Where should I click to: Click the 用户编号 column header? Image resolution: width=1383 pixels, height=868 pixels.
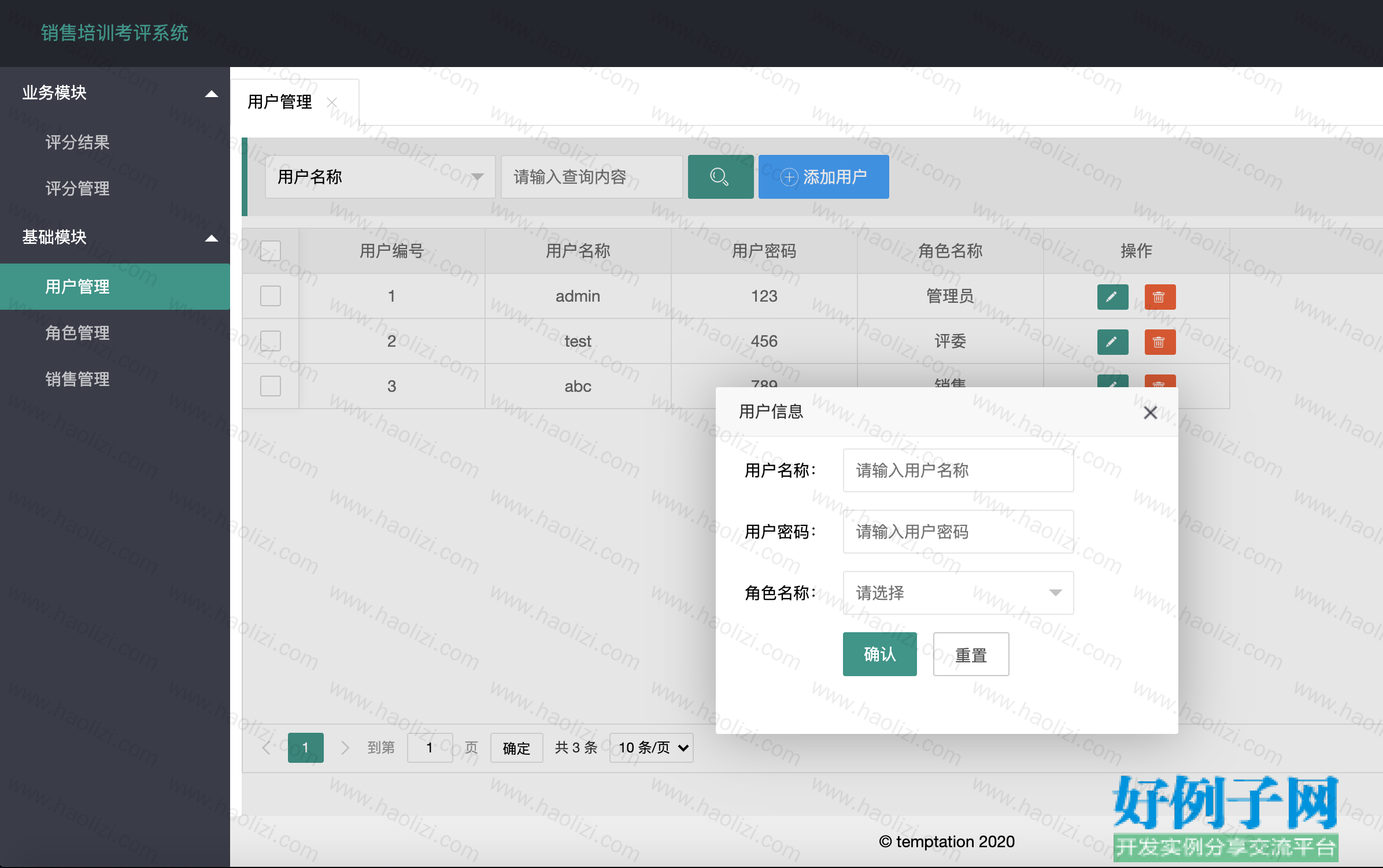pos(392,251)
